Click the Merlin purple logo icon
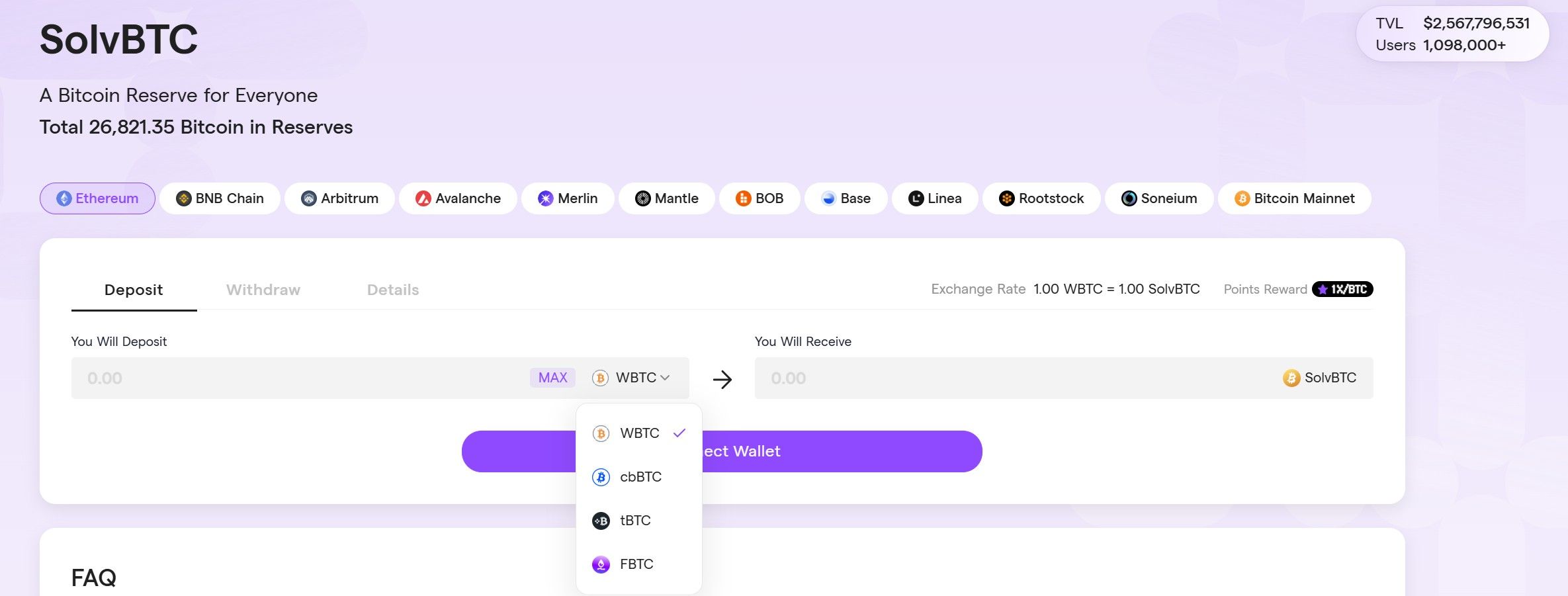This screenshot has height=596, width=1568. (x=545, y=198)
